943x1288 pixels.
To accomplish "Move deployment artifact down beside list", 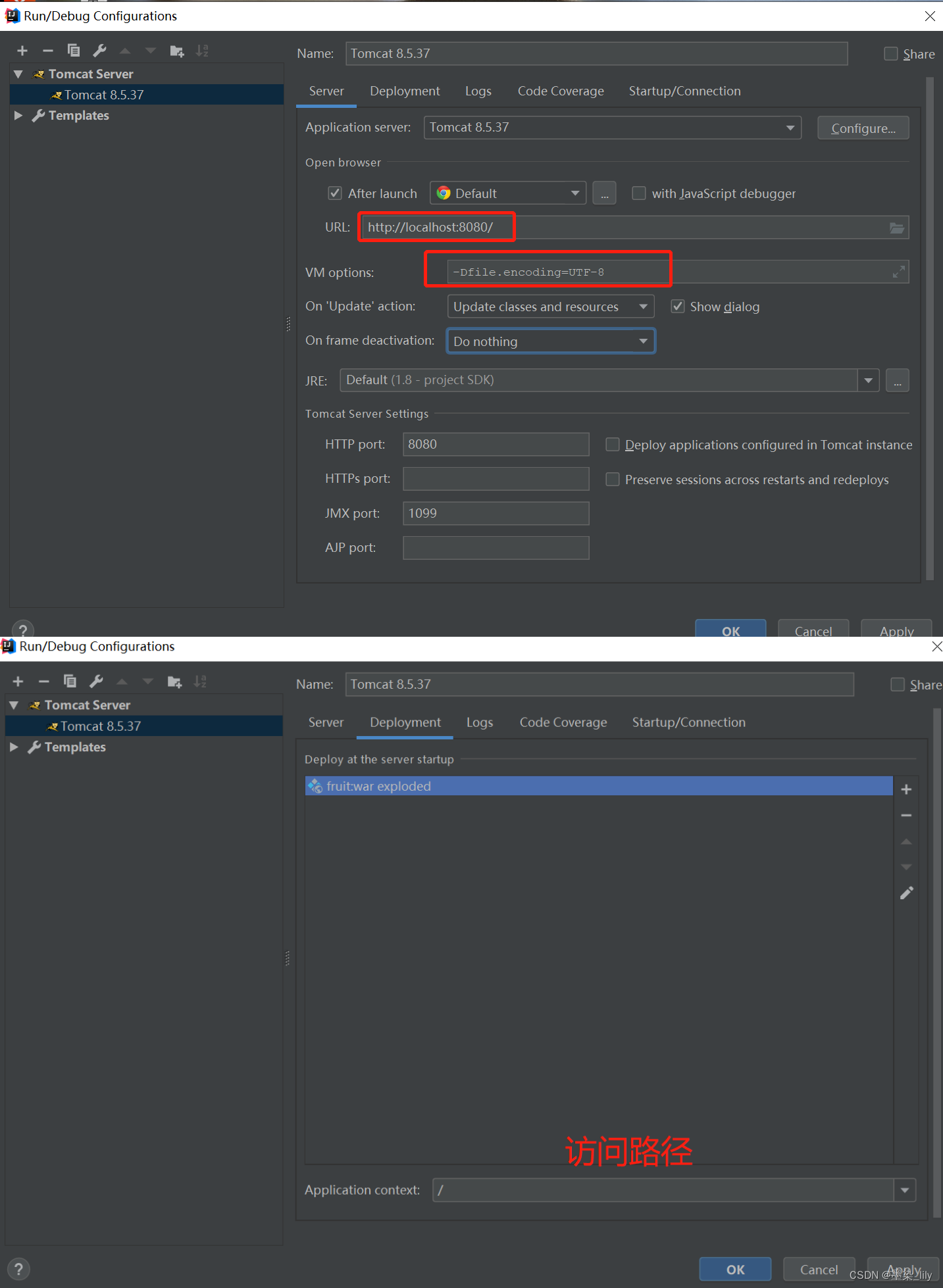I will [x=906, y=867].
